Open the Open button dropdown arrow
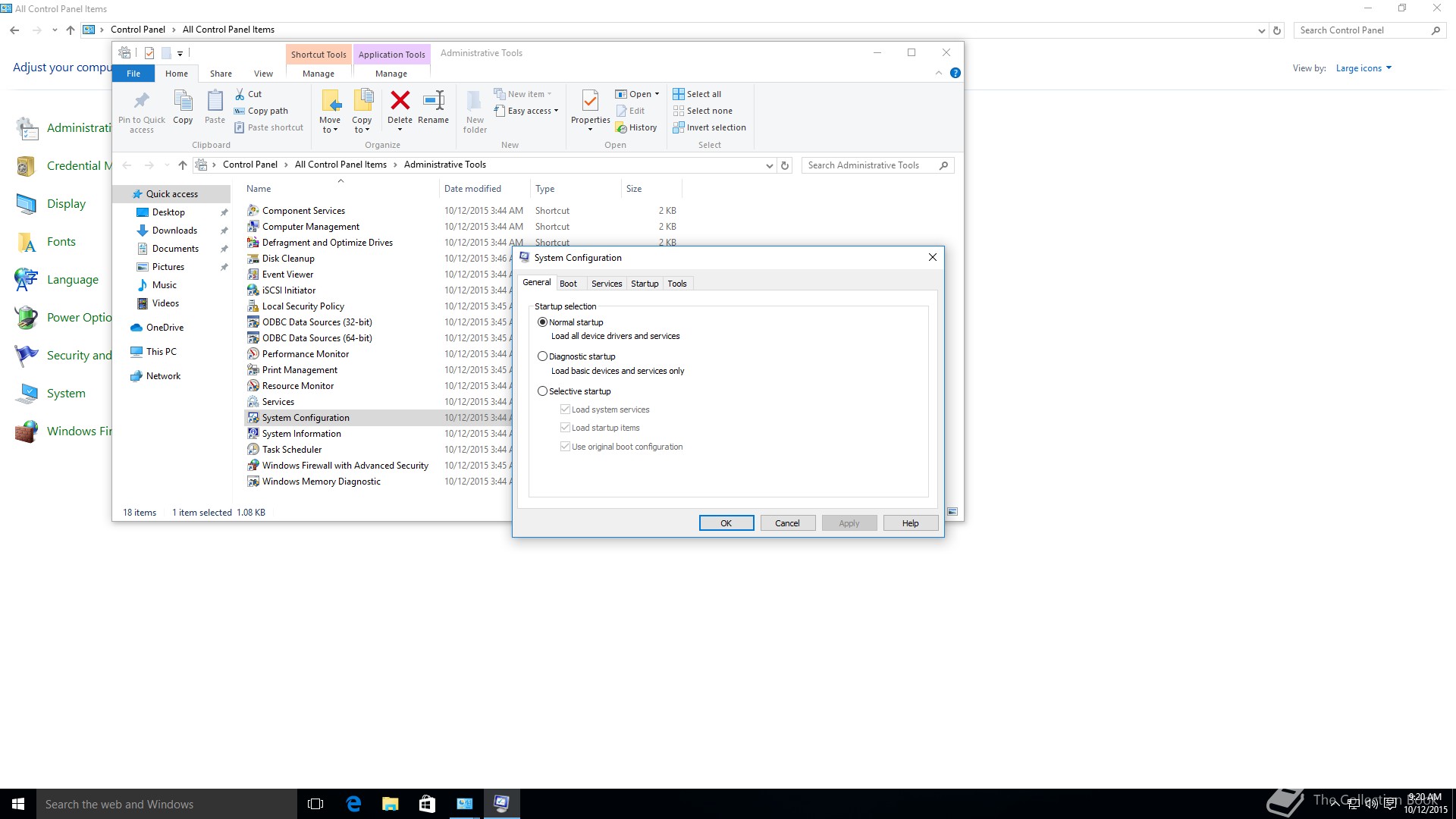The height and width of the screenshot is (819, 1456). coord(657,94)
